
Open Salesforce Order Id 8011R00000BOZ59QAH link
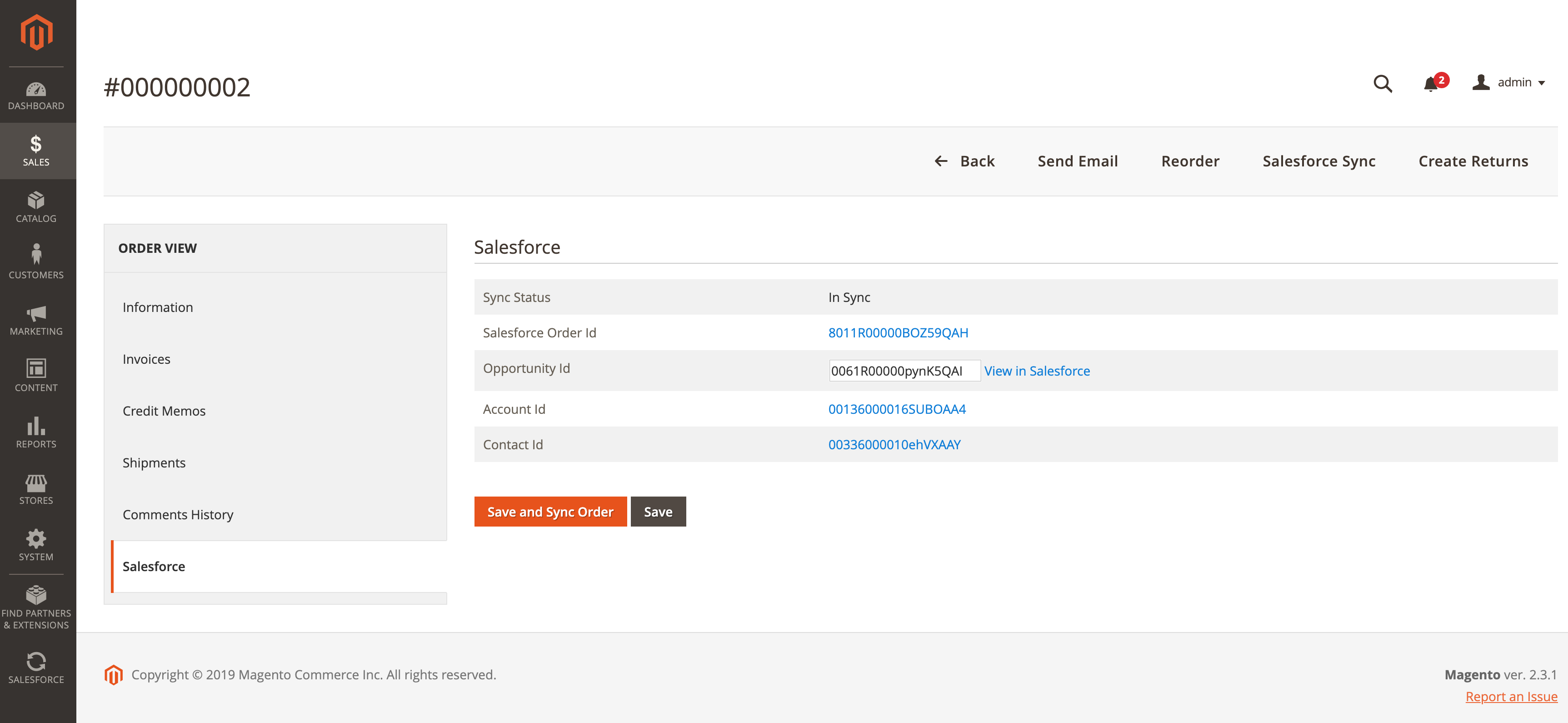click(897, 332)
